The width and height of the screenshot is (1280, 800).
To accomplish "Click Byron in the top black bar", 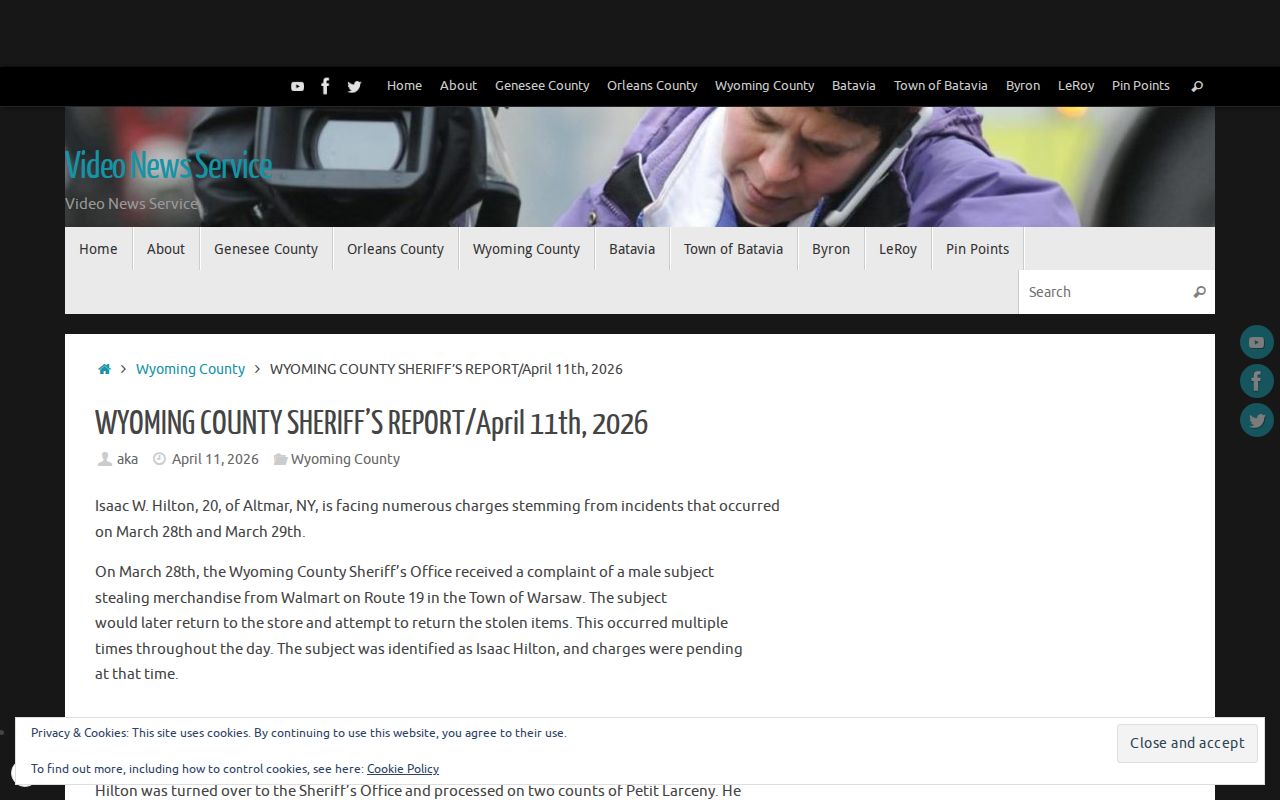I will pos(1023,86).
